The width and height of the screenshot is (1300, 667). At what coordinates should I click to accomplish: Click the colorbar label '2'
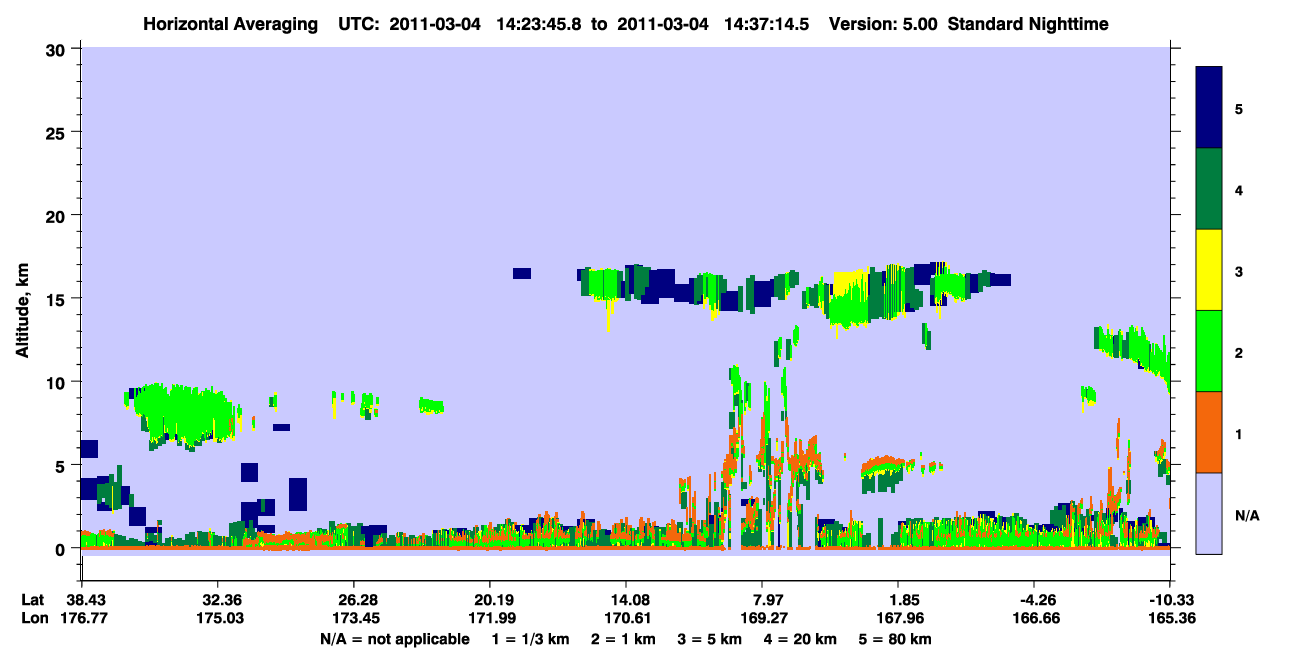pos(1238,353)
